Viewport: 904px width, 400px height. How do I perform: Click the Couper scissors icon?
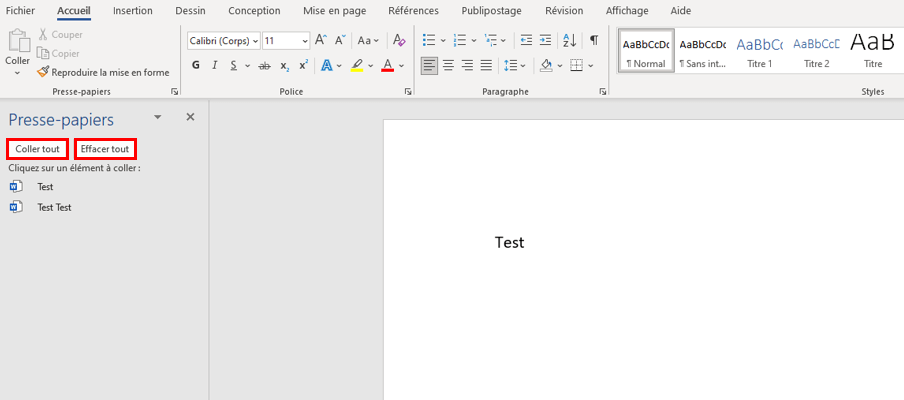pyautogui.click(x=43, y=35)
